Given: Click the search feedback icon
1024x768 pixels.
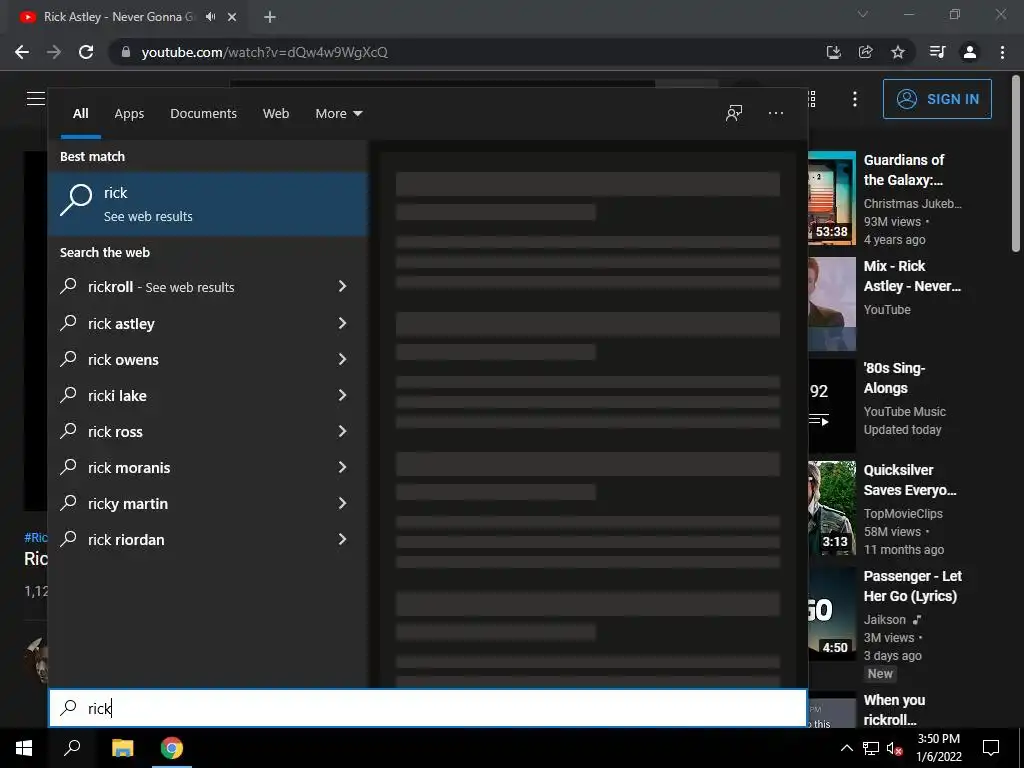Looking at the screenshot, I should tap(734, 113).
